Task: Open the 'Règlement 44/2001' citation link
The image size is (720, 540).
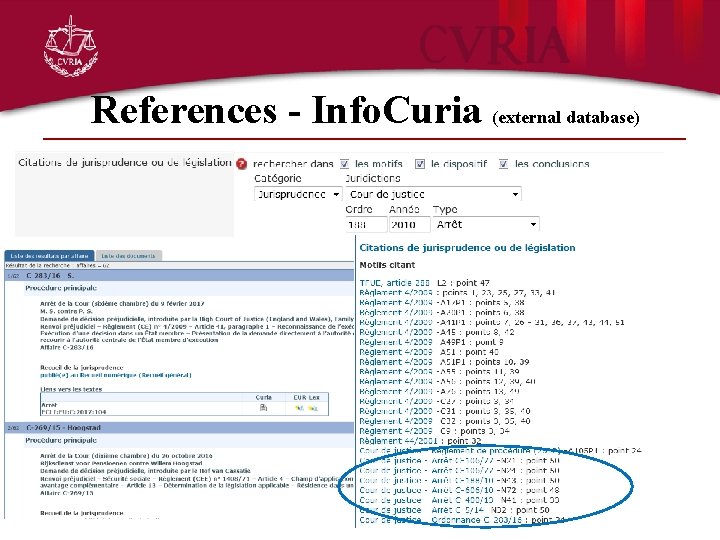Action: [x=398, y=441]
